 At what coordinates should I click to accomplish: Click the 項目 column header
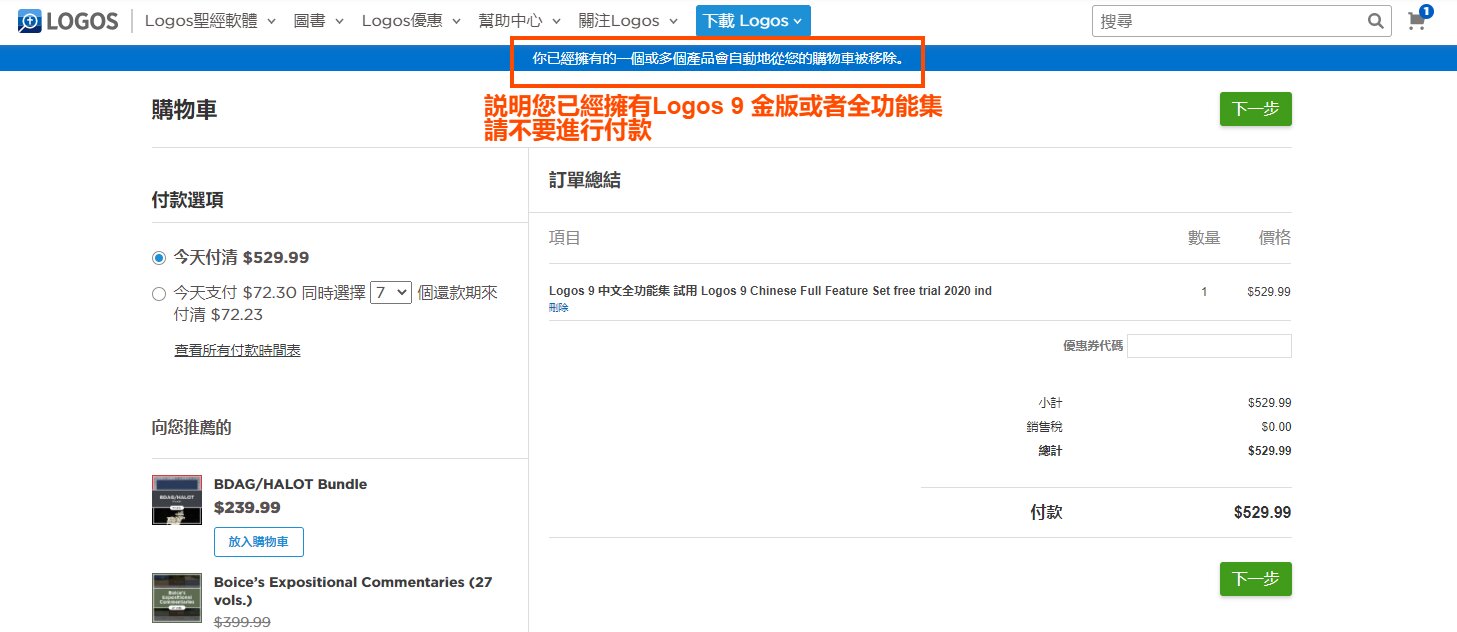pyautogui.click(x=565, y=238)
